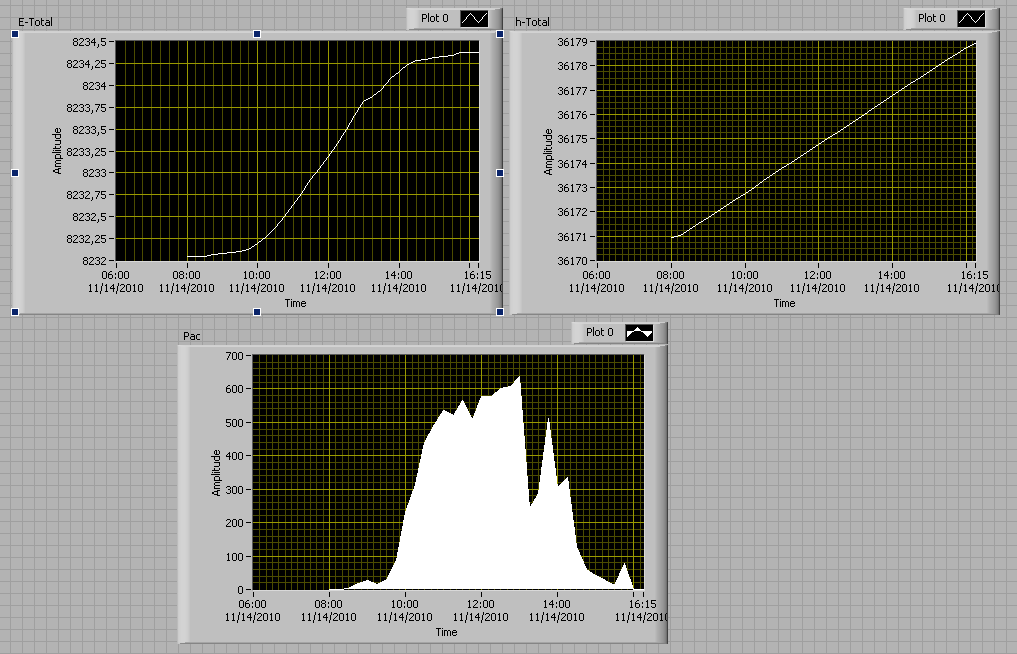Click the Pac Plot 0 filled plot icon
1017x654 pixels.
(639, 333)
